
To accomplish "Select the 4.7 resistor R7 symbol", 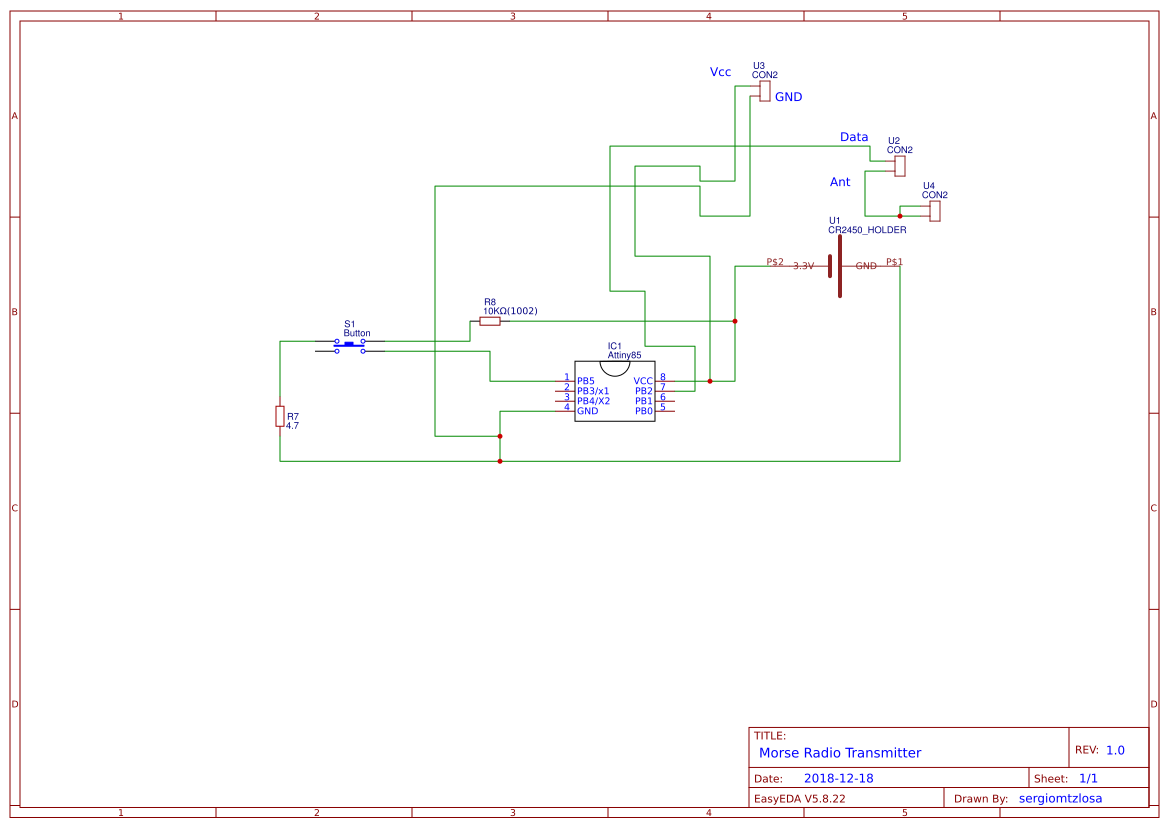I will click(279, 418).
